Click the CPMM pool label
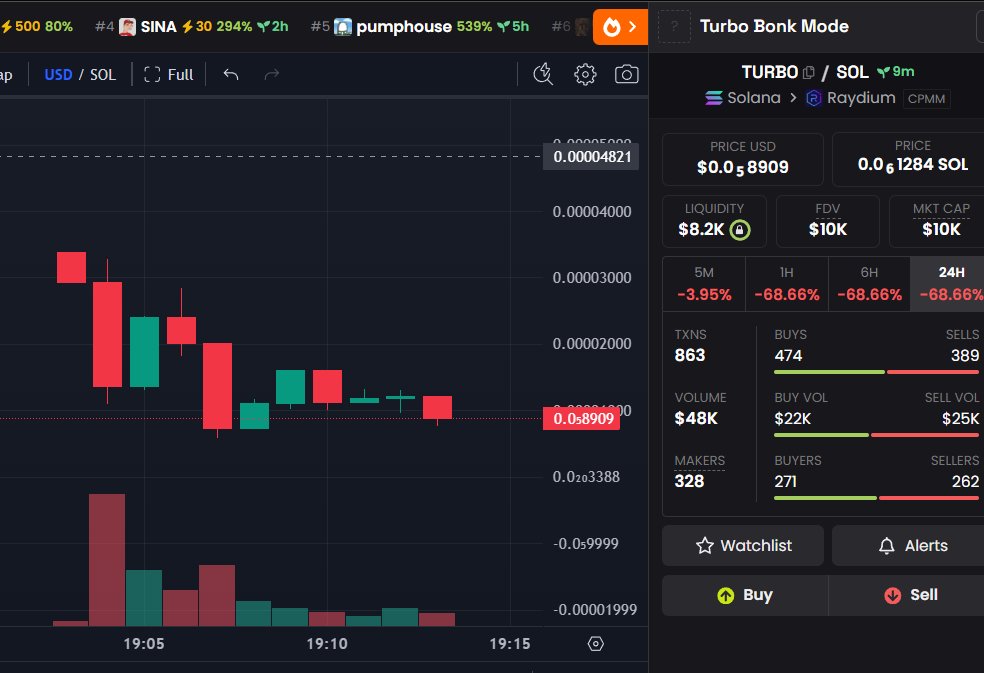Image resolution: width=984 pixels, height=673 pixels. tap(926, 99)
